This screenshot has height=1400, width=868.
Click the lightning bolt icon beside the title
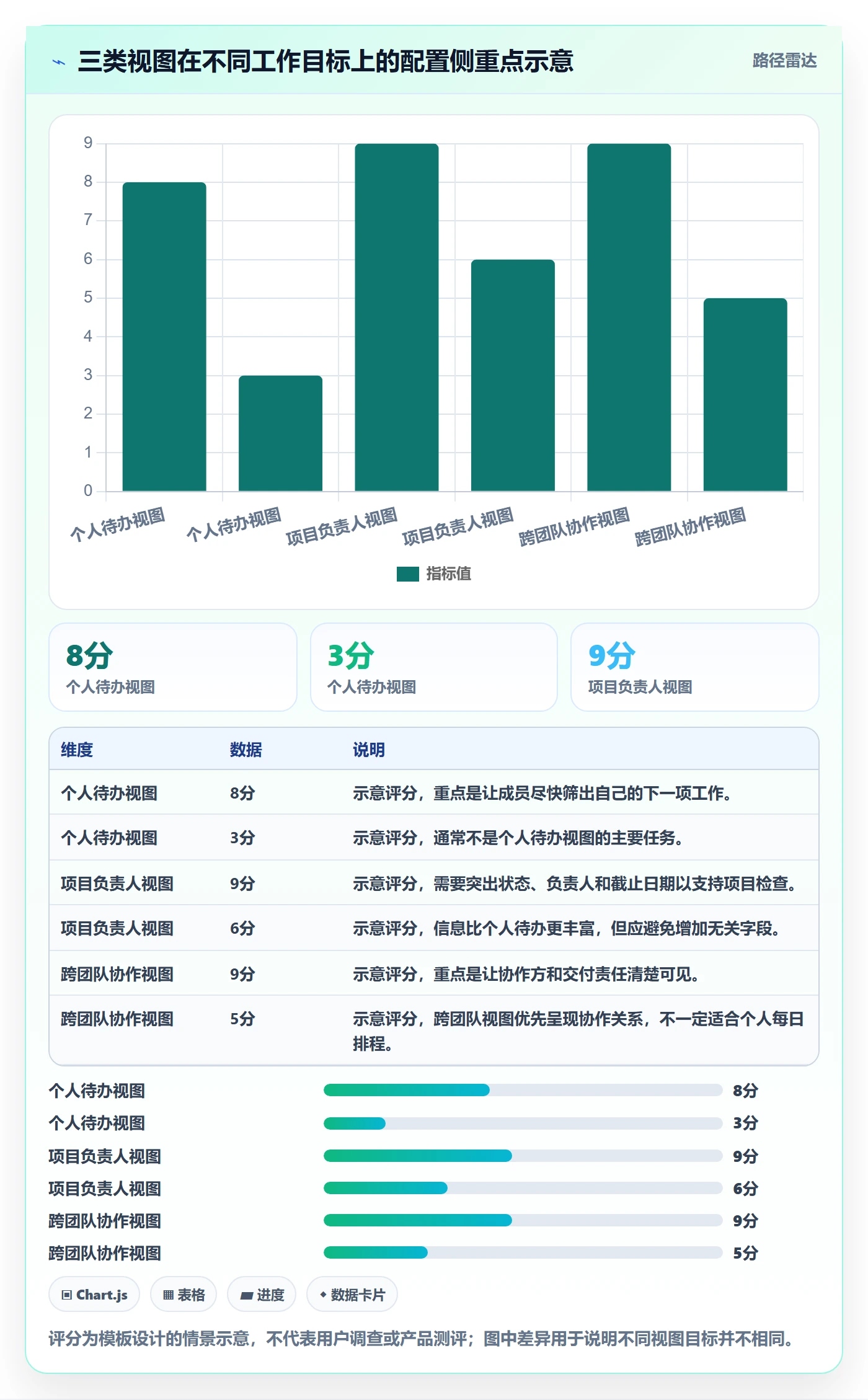59,62
